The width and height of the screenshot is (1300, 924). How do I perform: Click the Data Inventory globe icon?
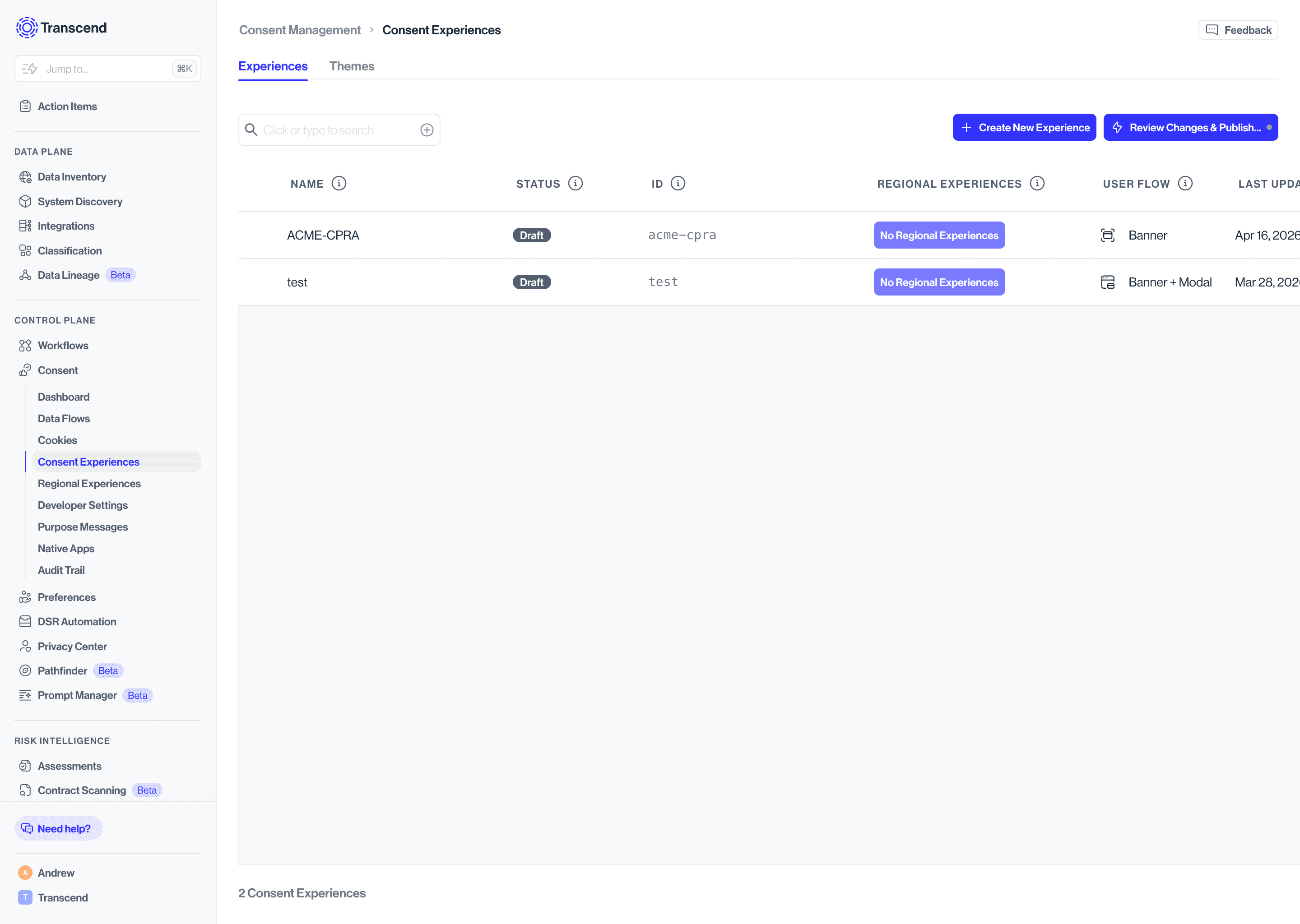point(25,177)
